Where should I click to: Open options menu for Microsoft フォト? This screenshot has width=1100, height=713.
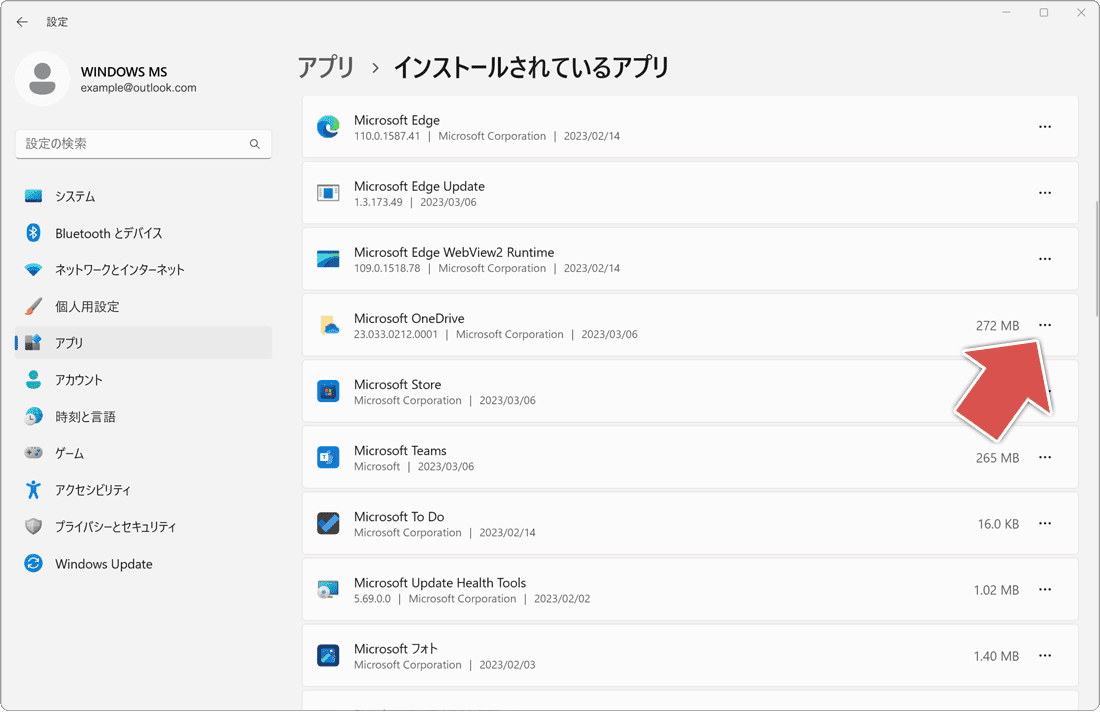[1045, 656]
